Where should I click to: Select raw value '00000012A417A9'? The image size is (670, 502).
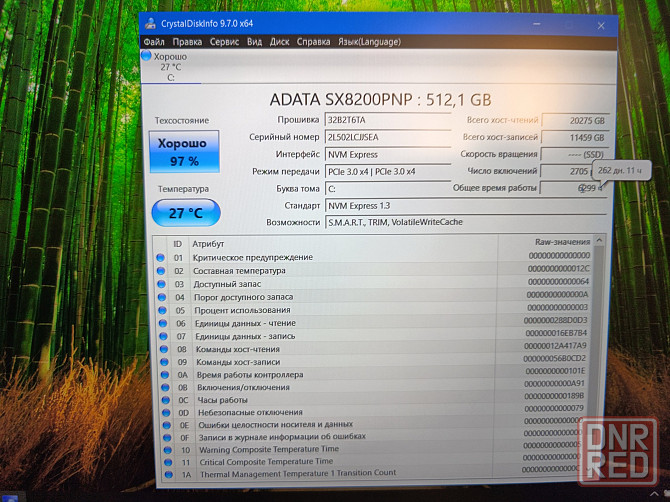pos(555,346)
